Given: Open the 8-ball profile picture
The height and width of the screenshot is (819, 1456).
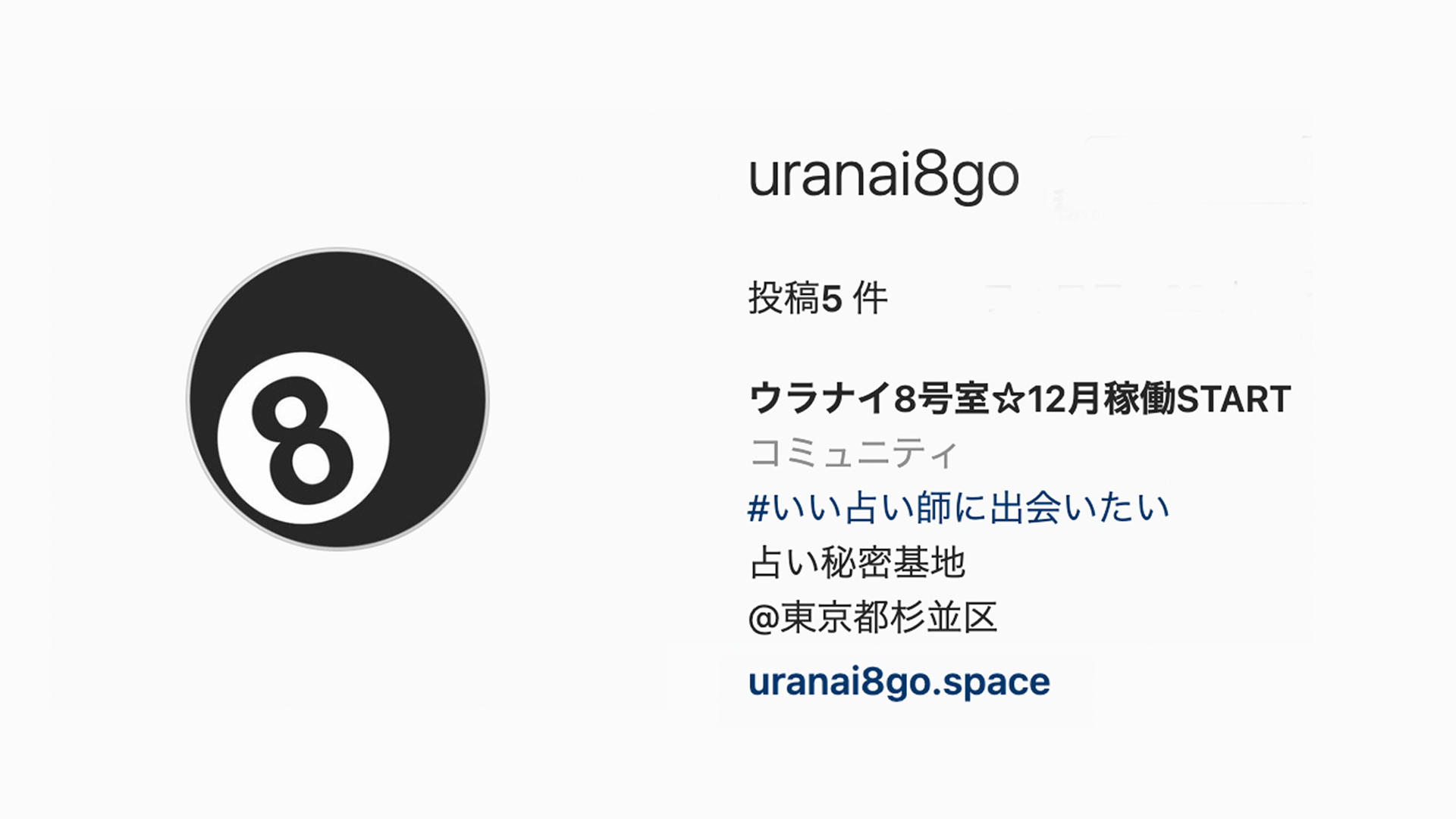Looking at the screenshot, I should [x=337, y=399].
